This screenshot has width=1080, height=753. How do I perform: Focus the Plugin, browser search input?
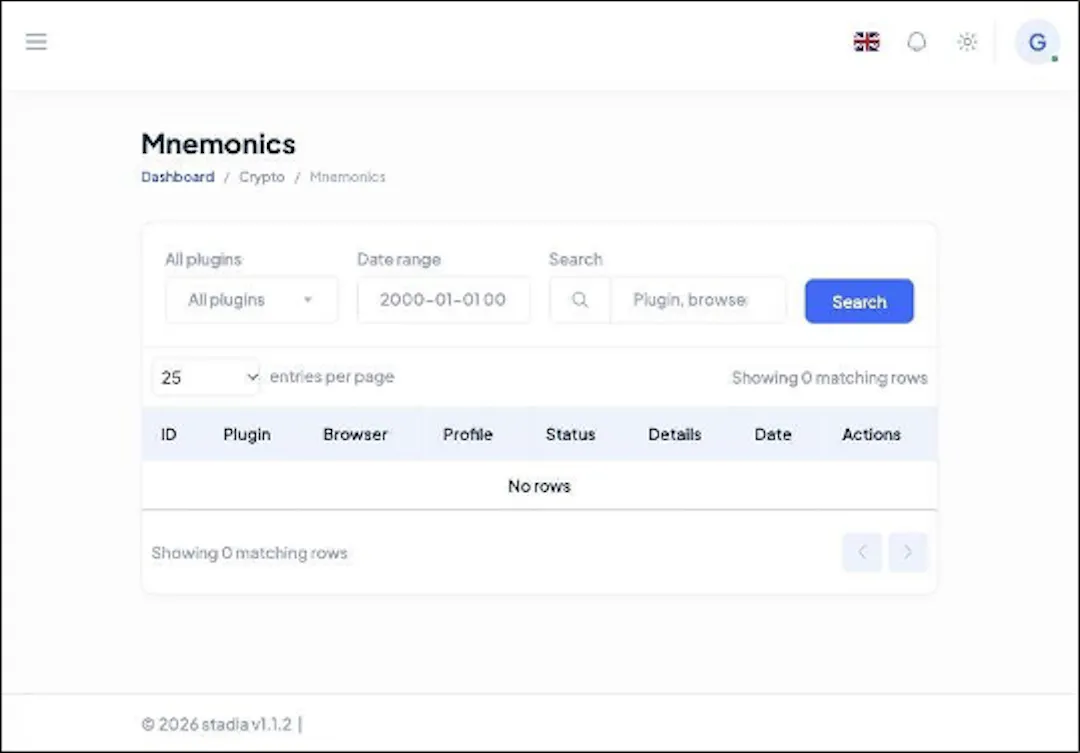pos(698,300)
